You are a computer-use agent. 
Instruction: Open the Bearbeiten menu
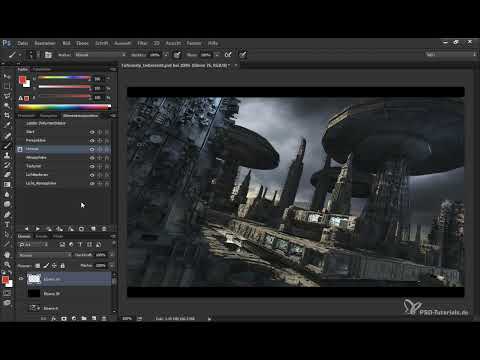(45, 43)
